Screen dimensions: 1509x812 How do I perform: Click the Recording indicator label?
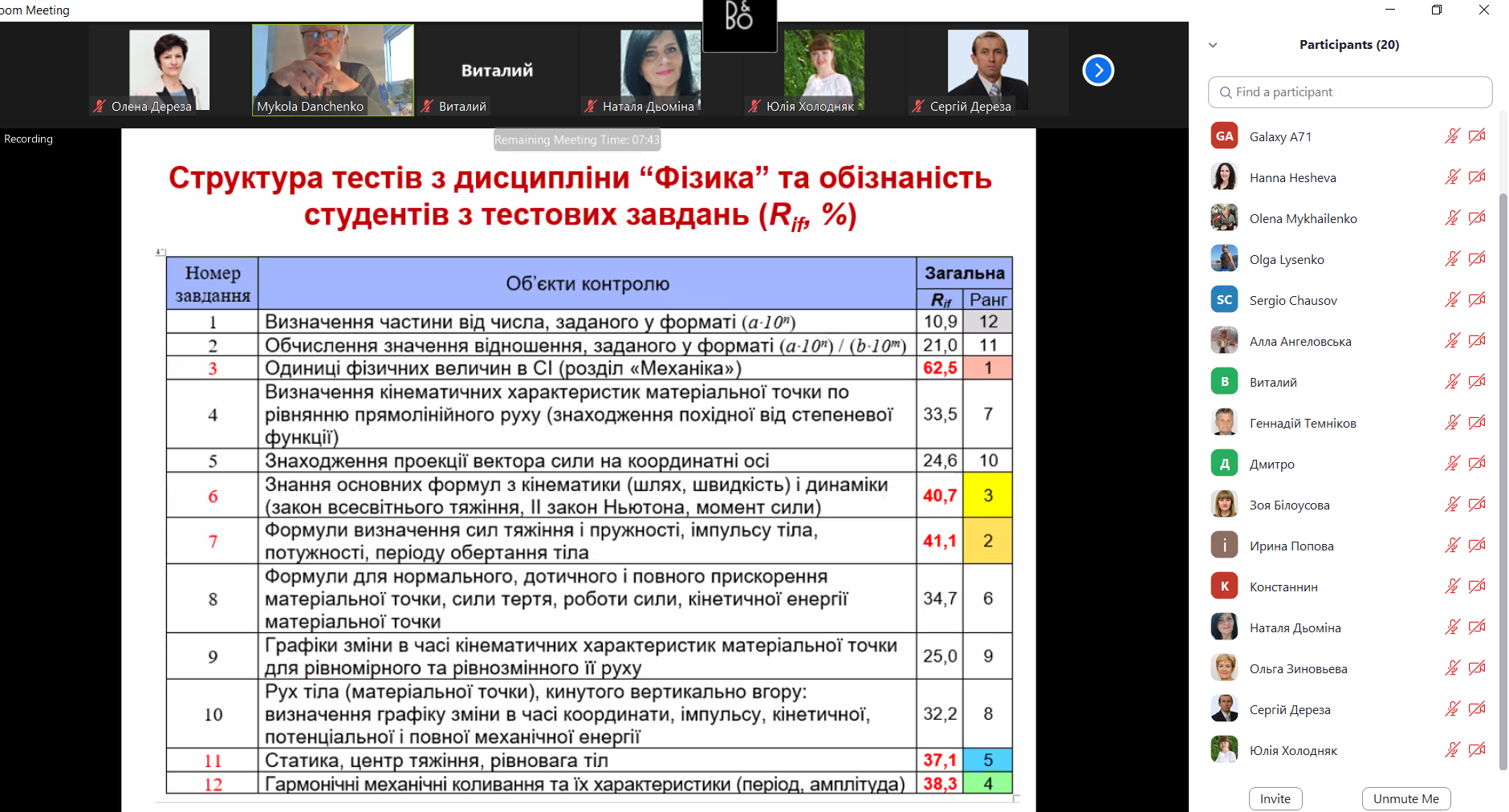[x=28, y=139]
